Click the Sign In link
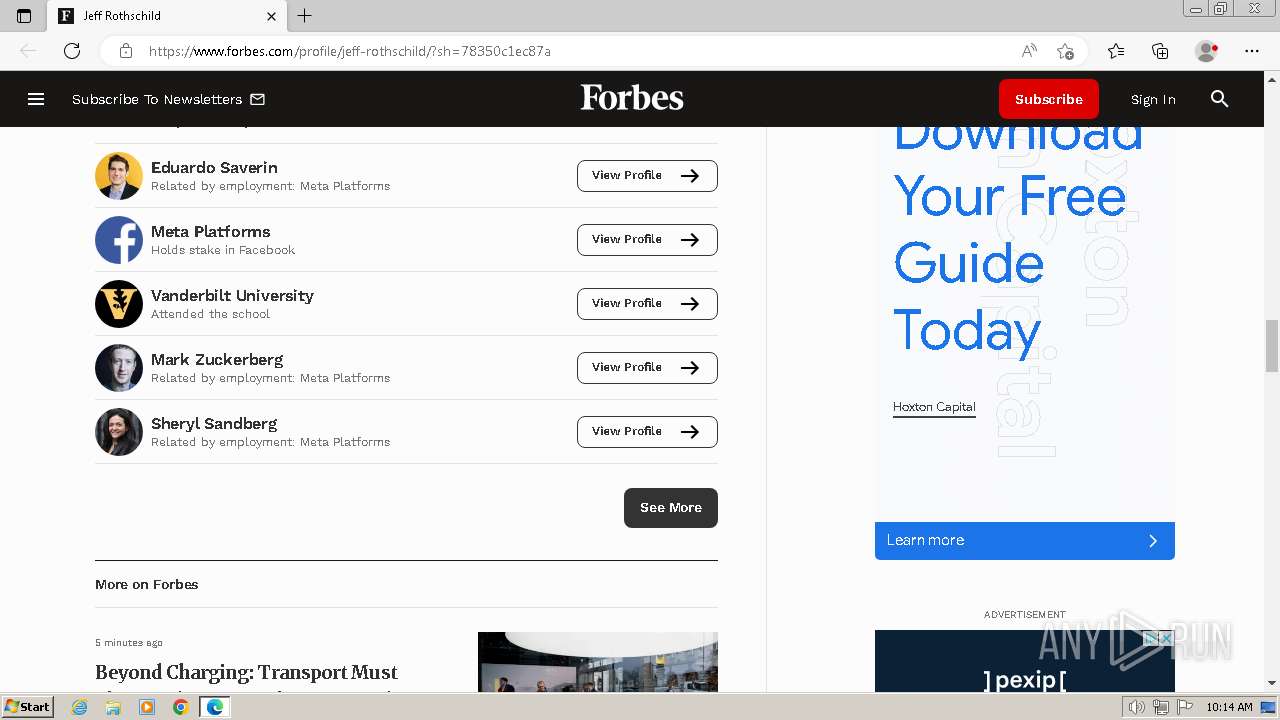 point(1153,99)
